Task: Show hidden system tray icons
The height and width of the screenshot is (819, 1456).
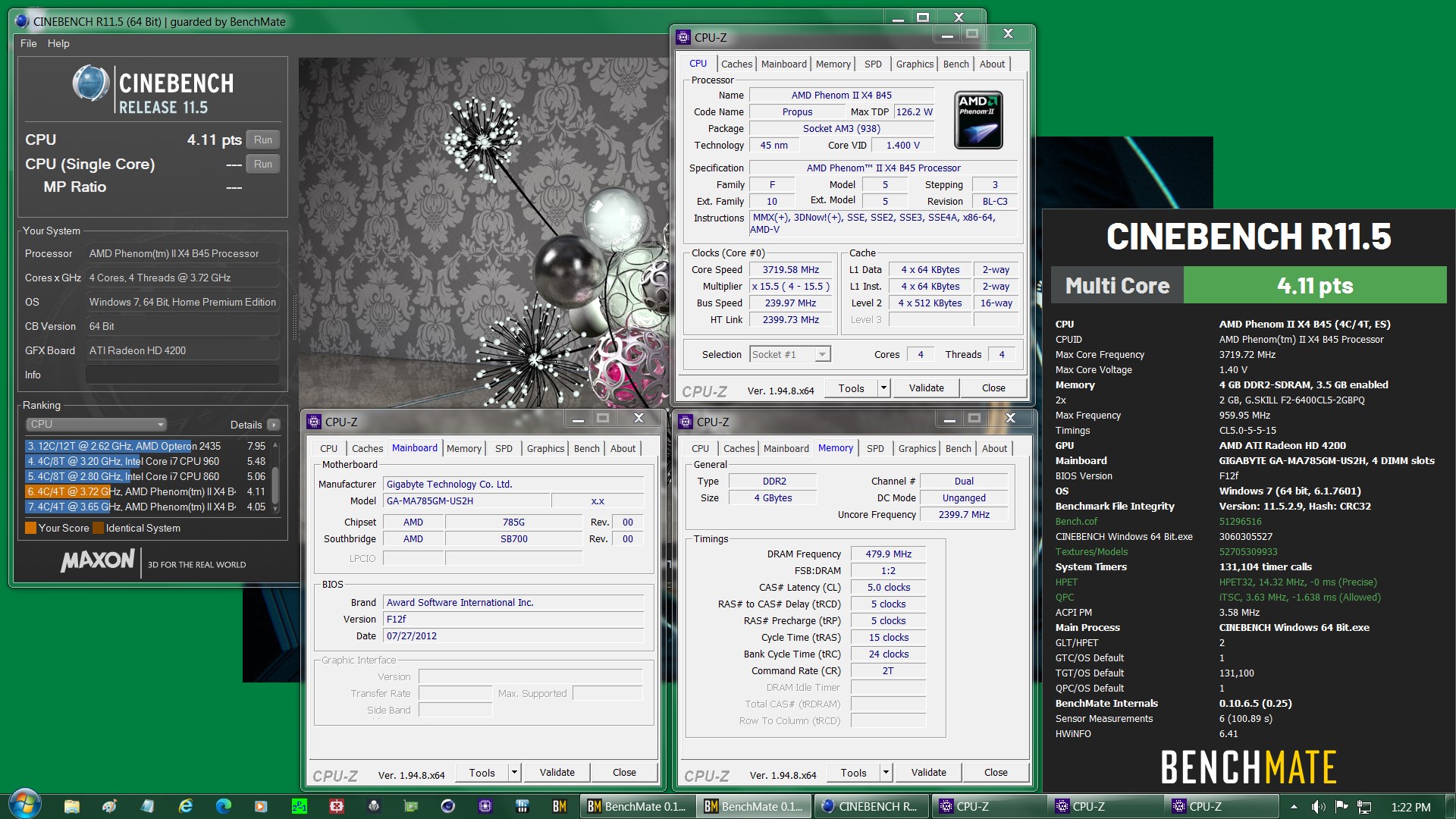Action: click(x=1294, y=807)
